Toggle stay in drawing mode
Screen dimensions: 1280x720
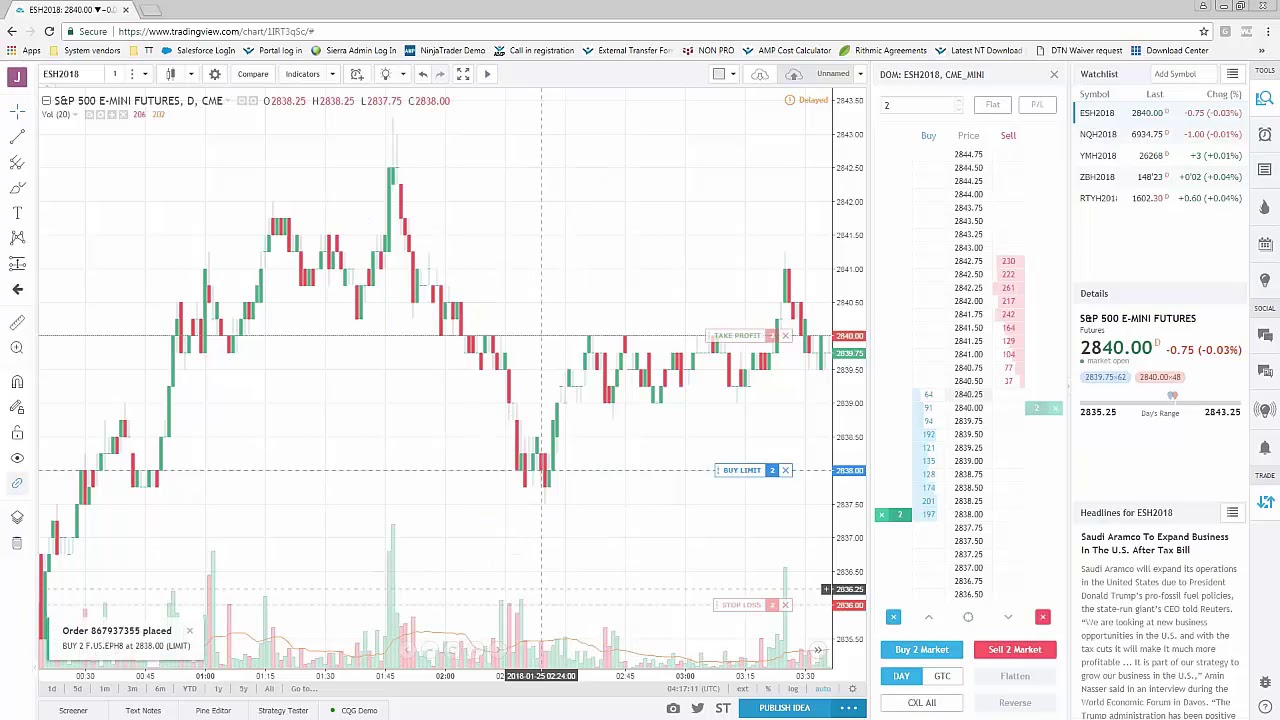[x=17, y=408]
